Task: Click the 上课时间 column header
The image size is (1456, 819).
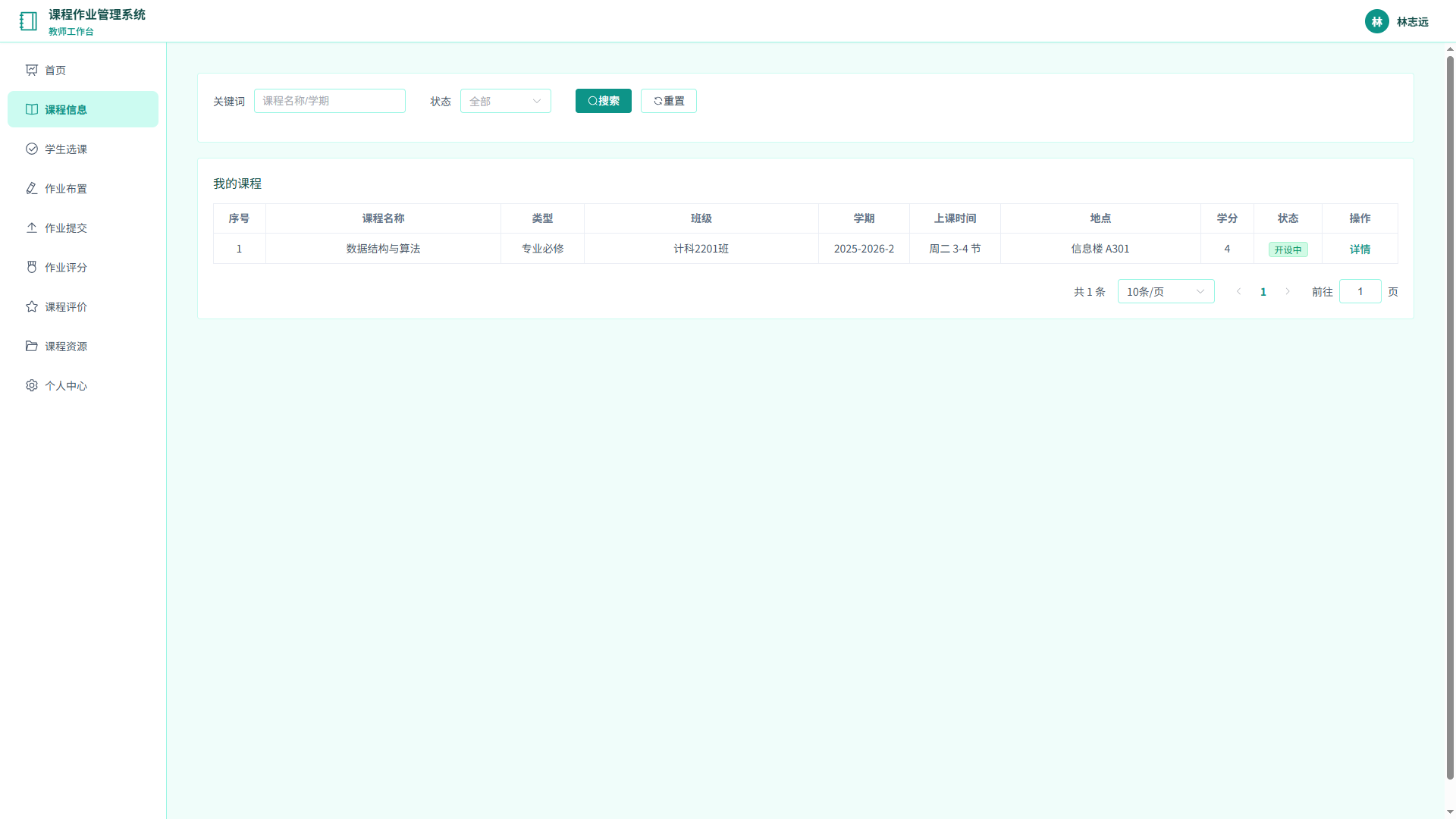Action: click(955, 218)
